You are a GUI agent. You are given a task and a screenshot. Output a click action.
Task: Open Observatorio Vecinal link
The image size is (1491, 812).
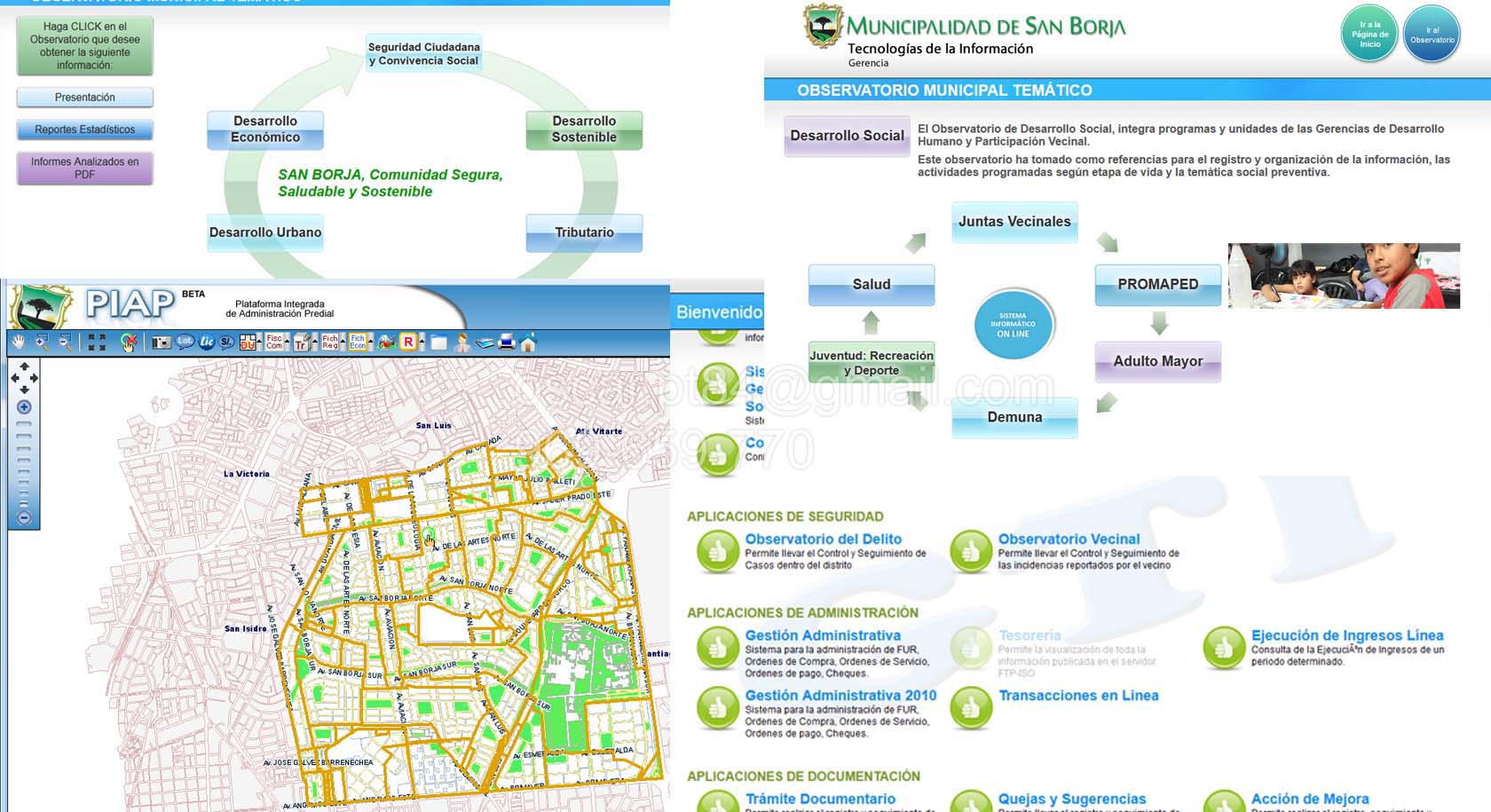tap(1069, 539)
